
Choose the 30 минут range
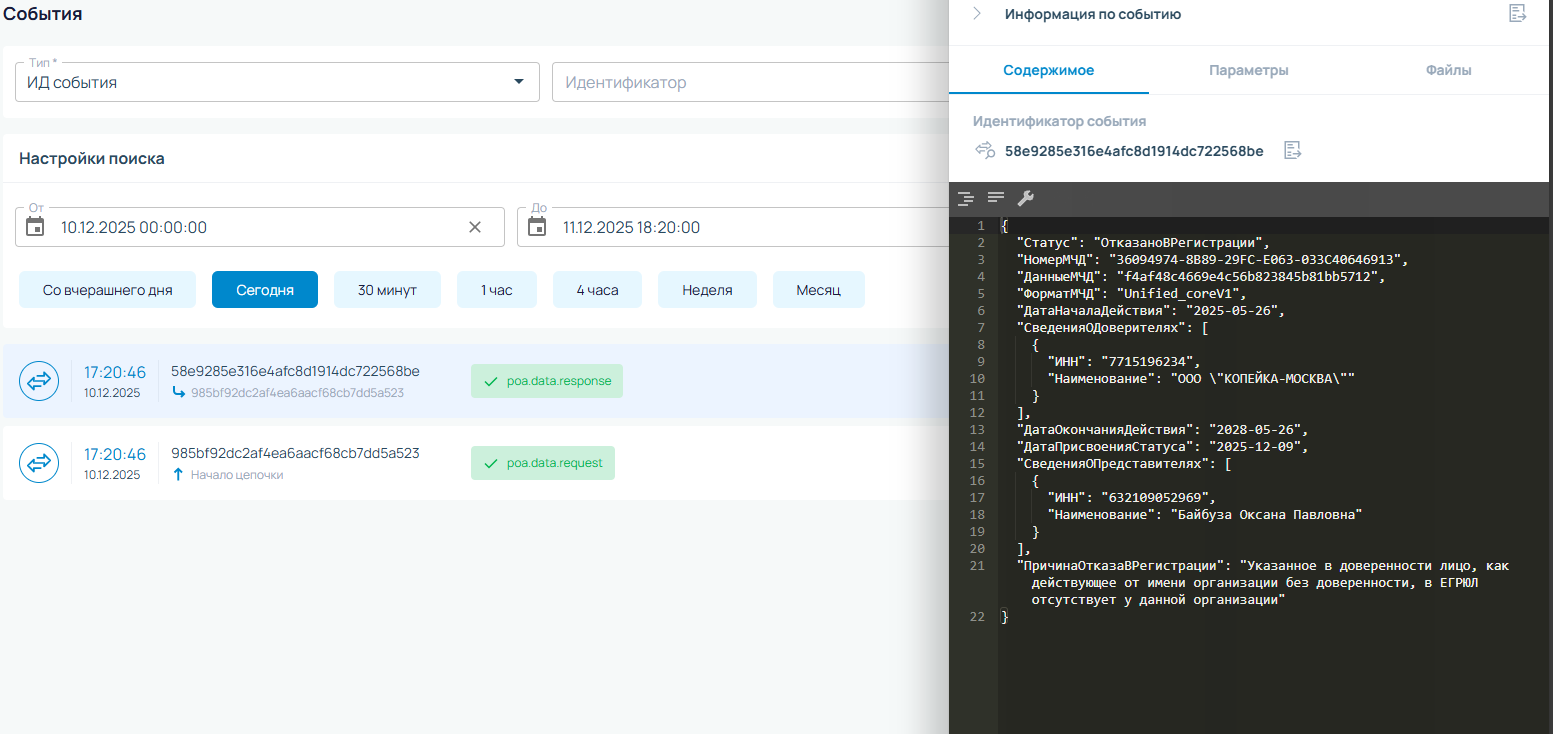click(x=387, y=290)
